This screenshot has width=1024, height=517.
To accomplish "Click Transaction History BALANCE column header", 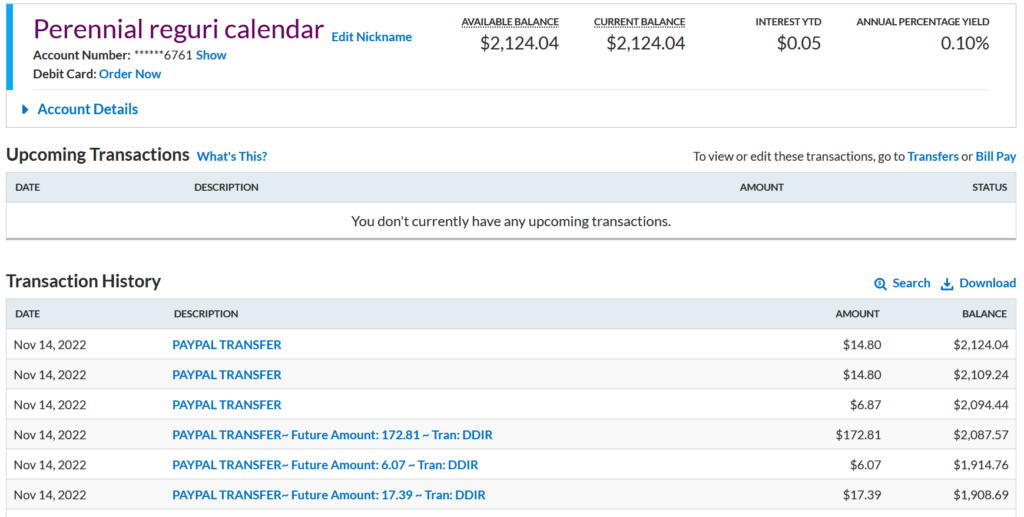I will [x=984, y=314].
